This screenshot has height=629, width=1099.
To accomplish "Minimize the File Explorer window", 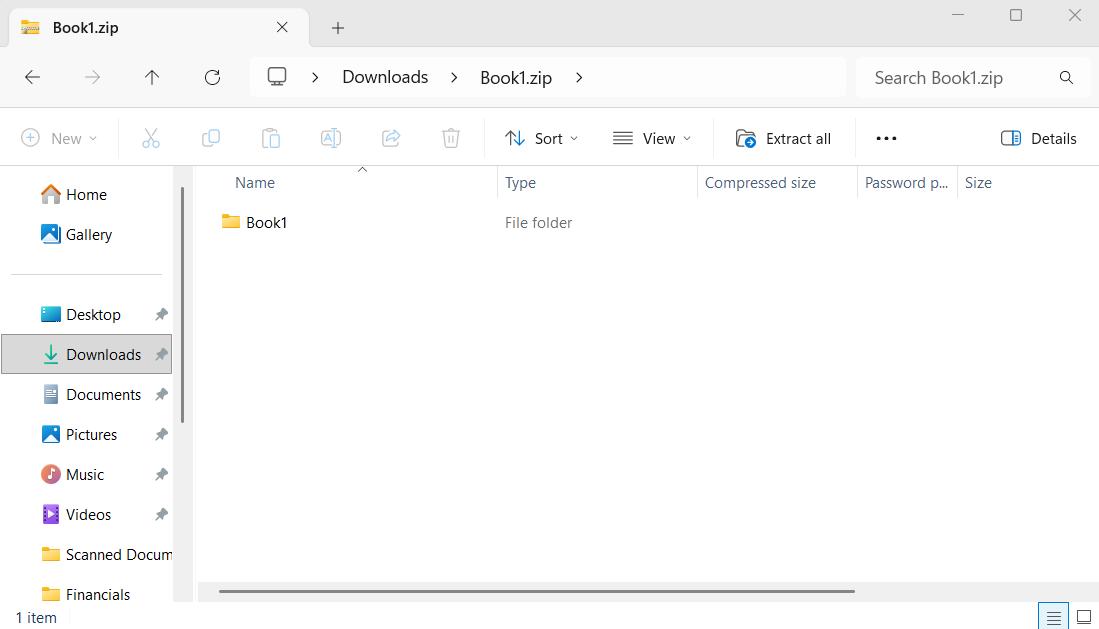I will click(x=958, y=15).
